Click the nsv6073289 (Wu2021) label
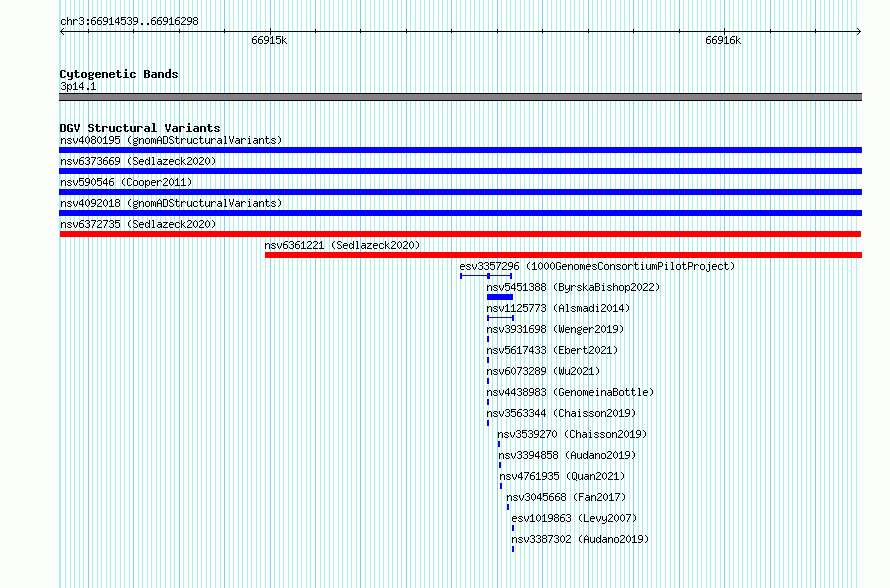Screen dimensions: 890x588 pos(543,371)
